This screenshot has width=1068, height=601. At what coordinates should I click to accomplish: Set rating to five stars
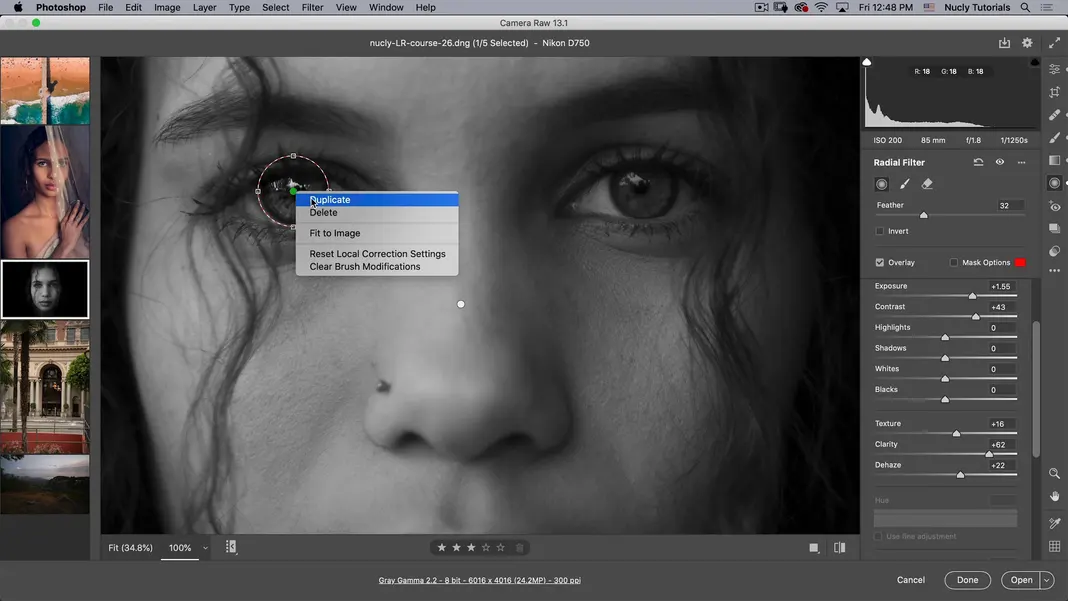[501, 548]
